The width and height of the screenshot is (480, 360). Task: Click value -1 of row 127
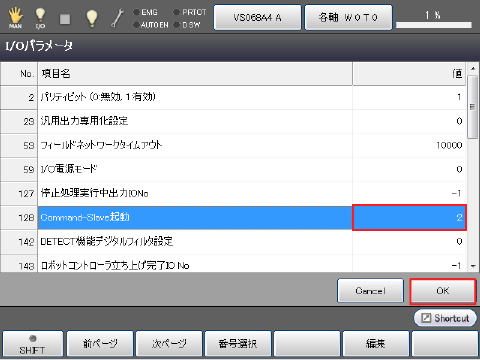pos(409,193)
